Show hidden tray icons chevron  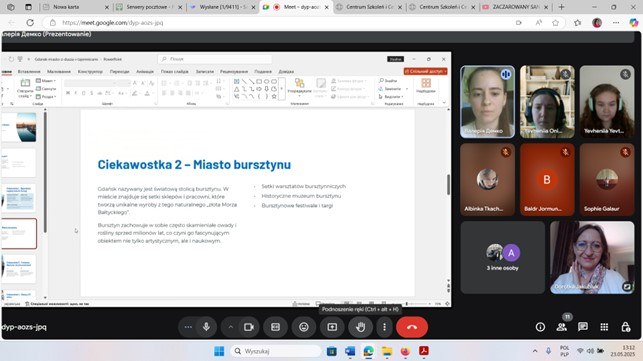click(535, 351)
